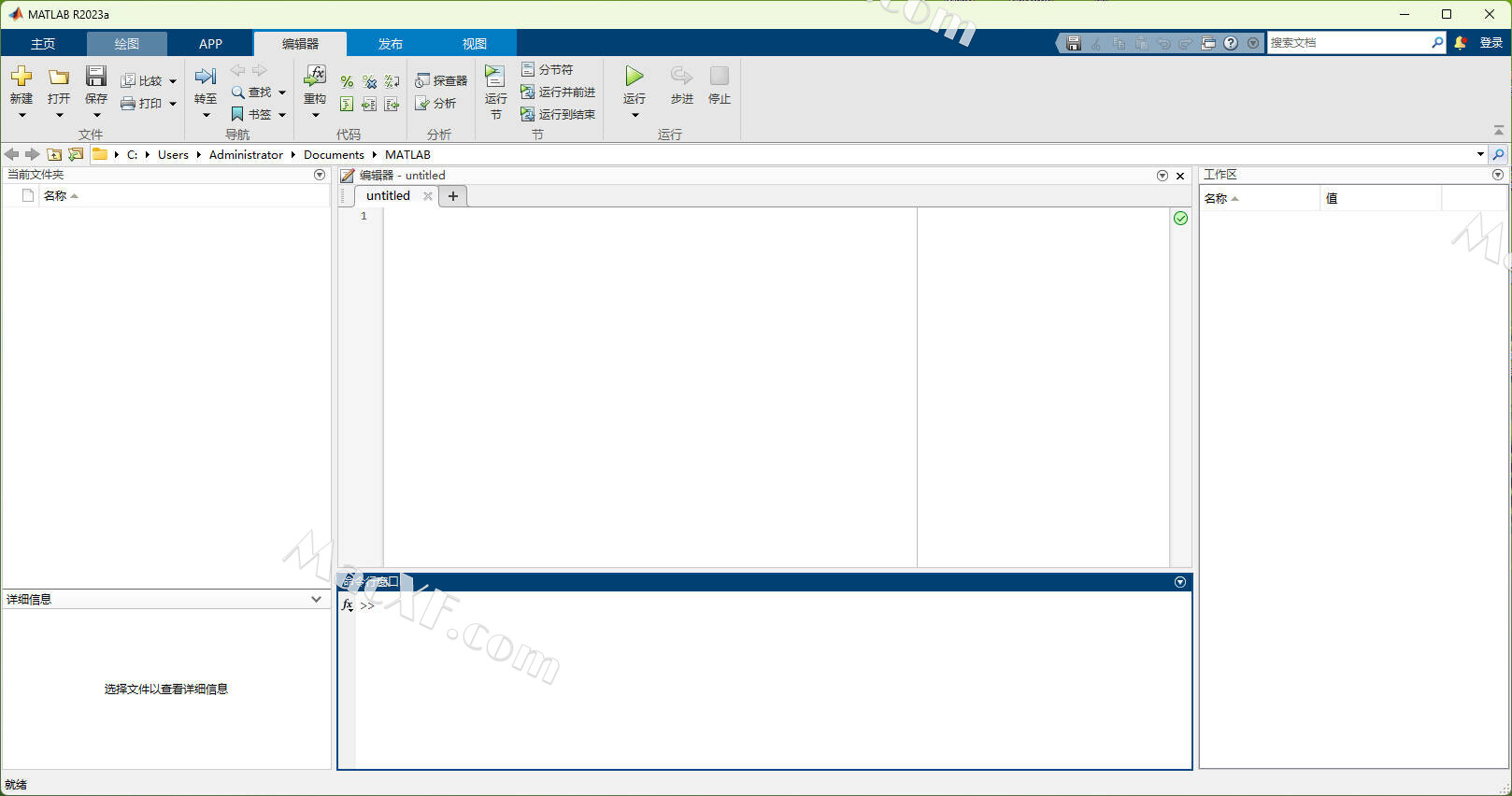Click the 搜索文档 search field
Screen dimensions: 1512x796
coord(1348,43)
